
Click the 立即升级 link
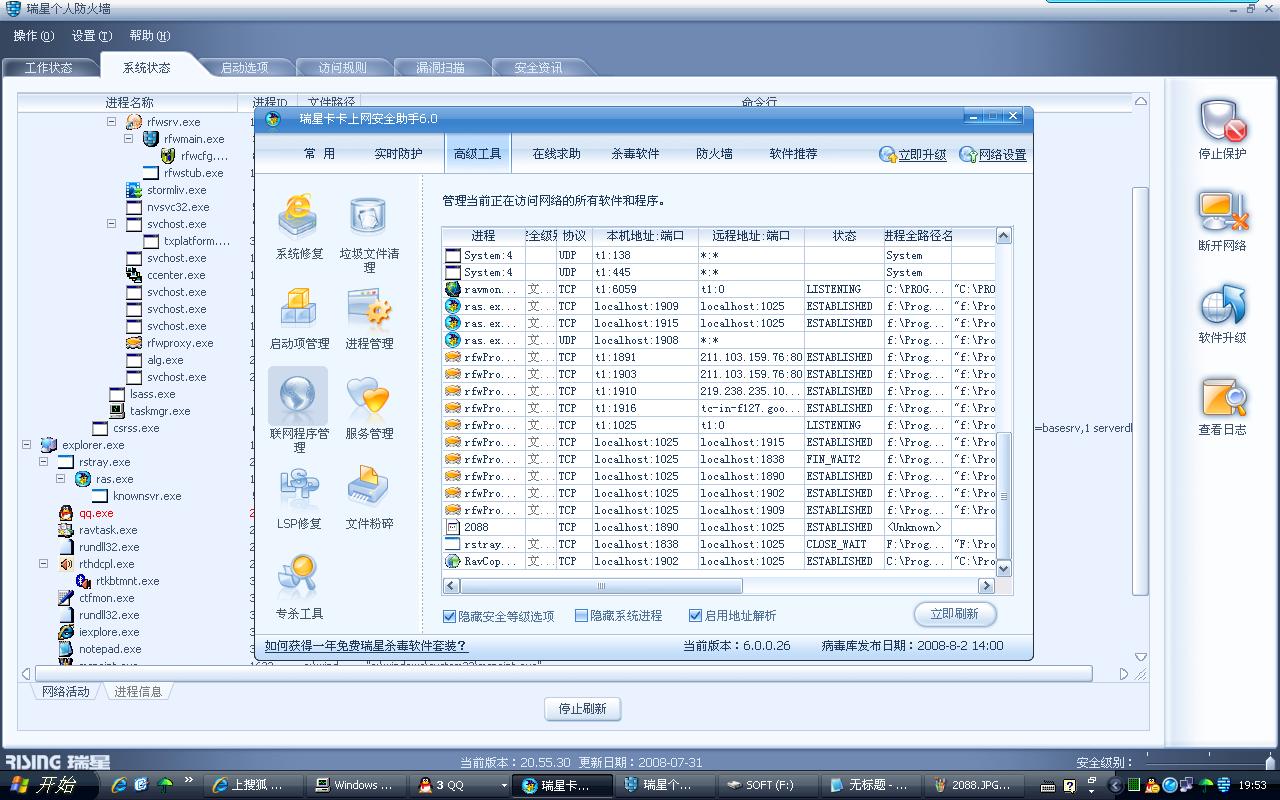click(912, 155)
